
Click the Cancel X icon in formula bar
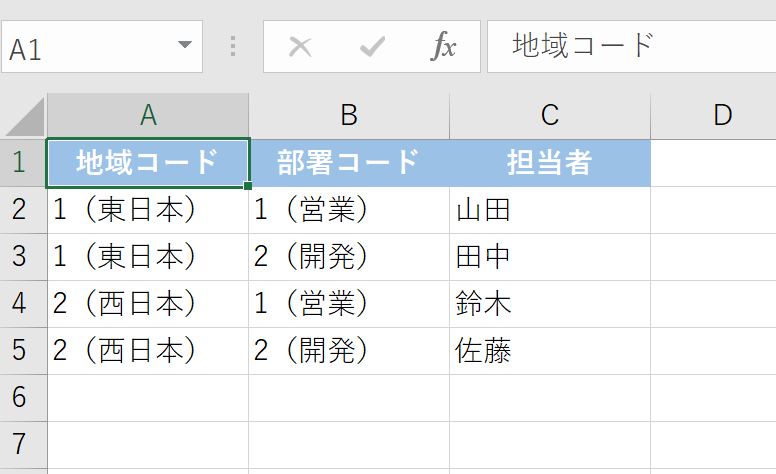click(x=300, y=46)
